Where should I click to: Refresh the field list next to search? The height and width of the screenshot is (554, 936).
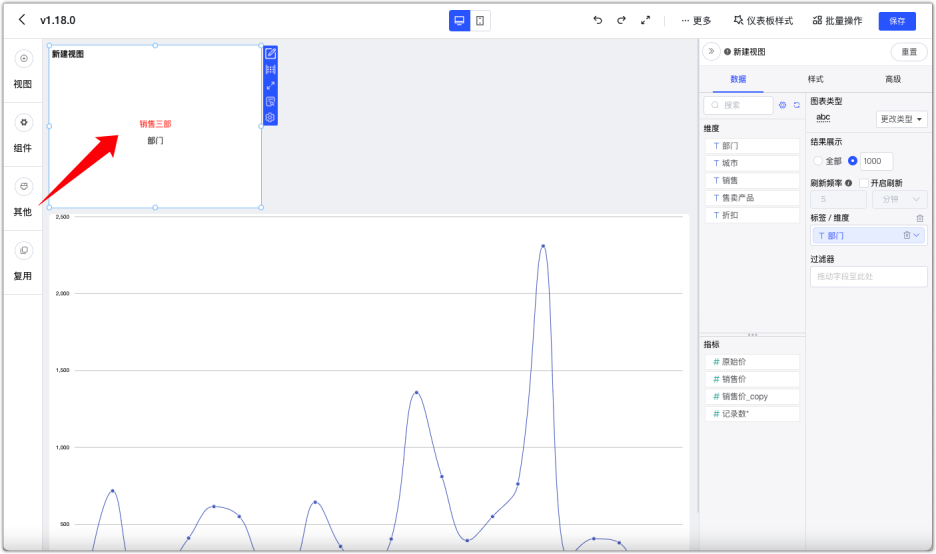(797, 105)
